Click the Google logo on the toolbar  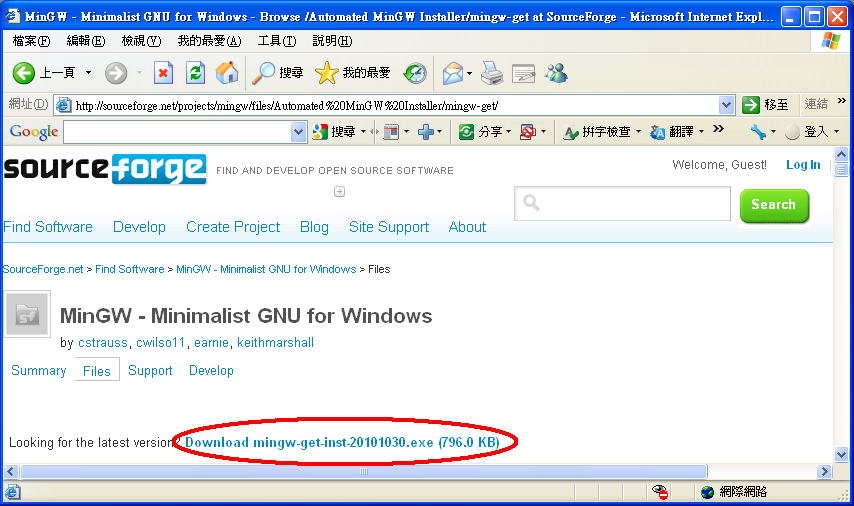(x=34, y=132)
